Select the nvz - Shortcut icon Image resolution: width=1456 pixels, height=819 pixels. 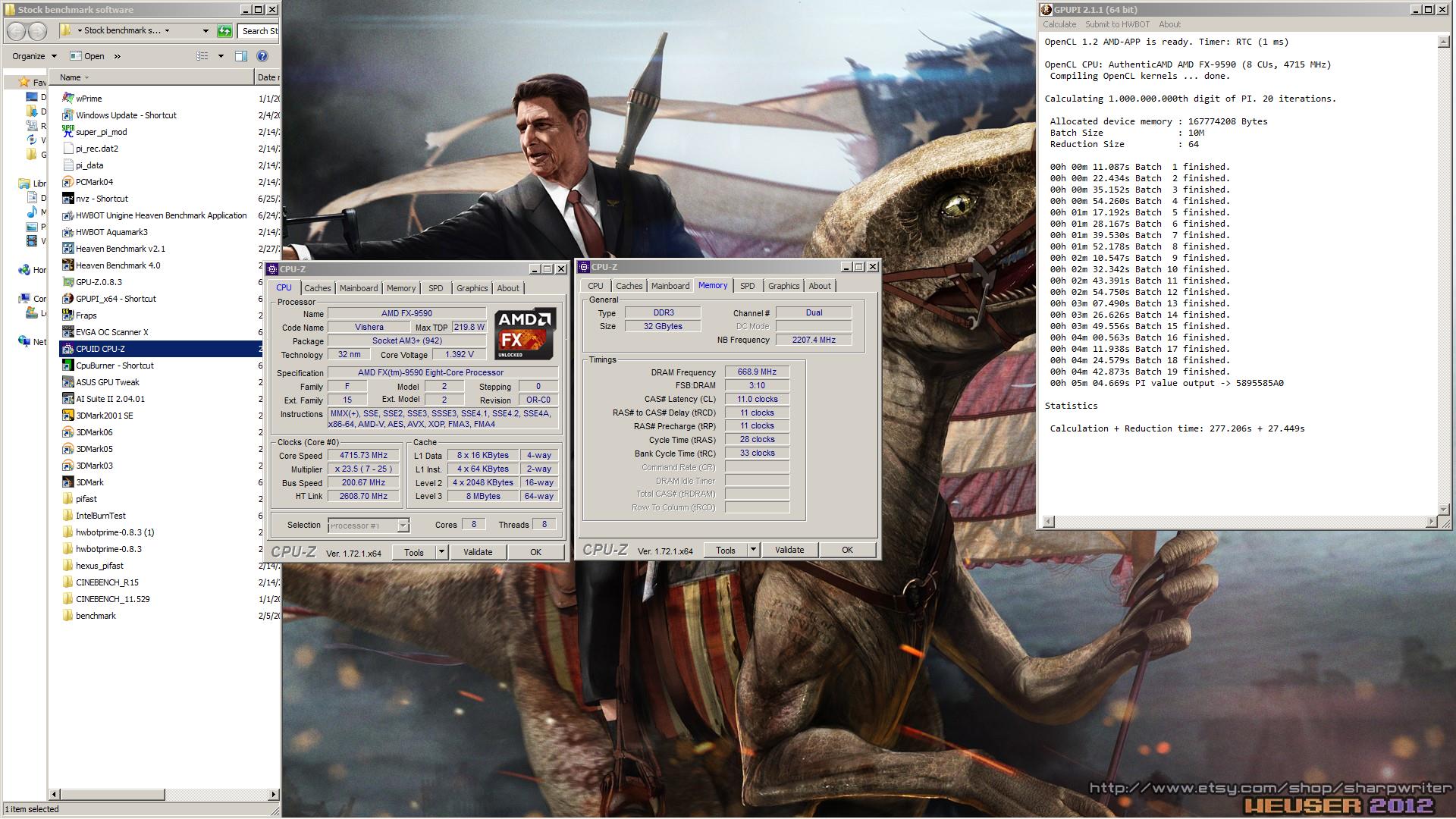(68, 199)
